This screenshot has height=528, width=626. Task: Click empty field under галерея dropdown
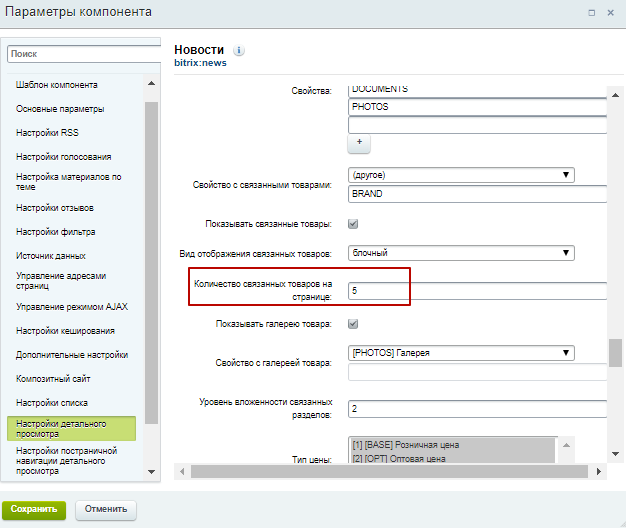(477, 372)
